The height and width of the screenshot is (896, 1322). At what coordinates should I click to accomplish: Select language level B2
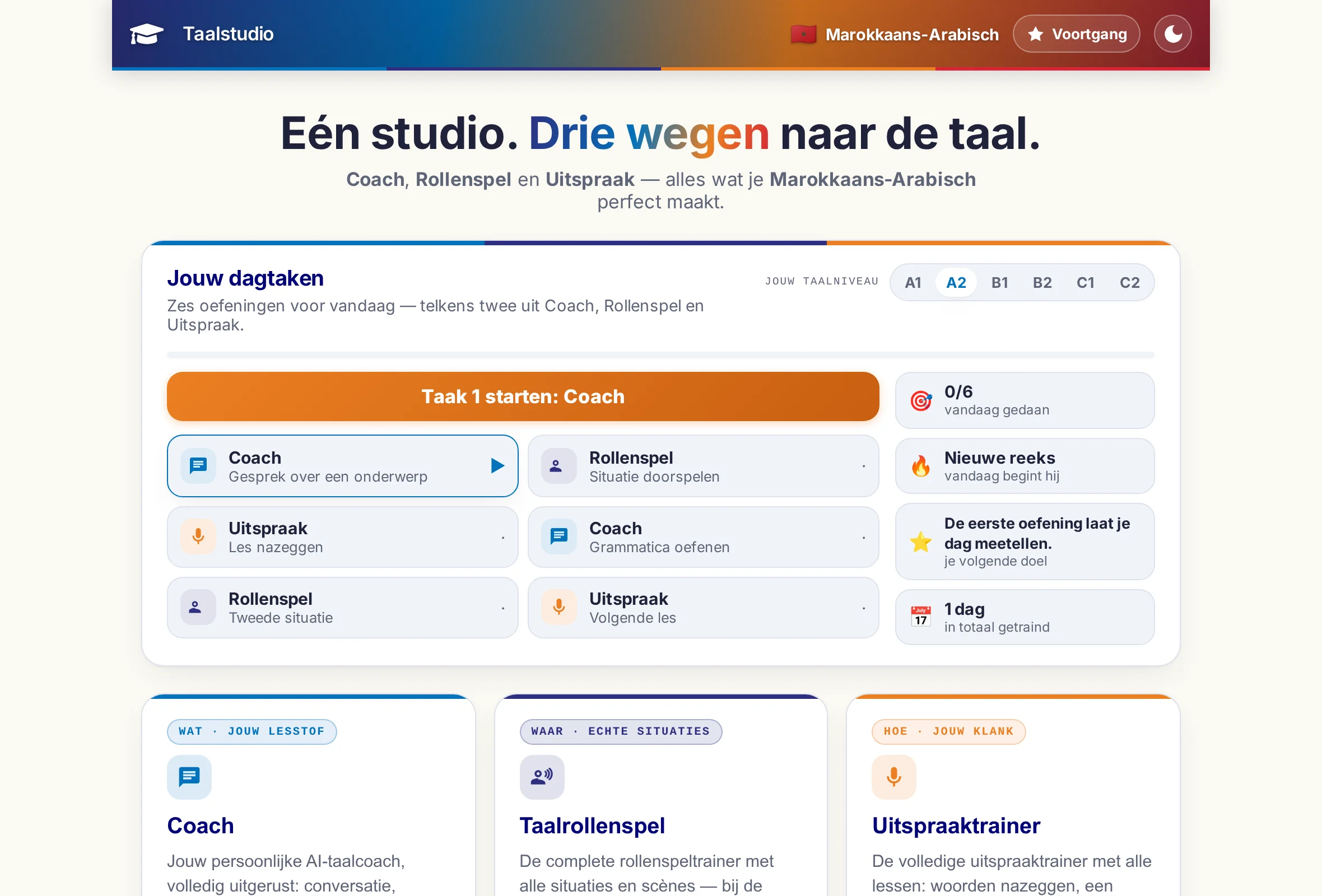click(x=1042, y=283)
